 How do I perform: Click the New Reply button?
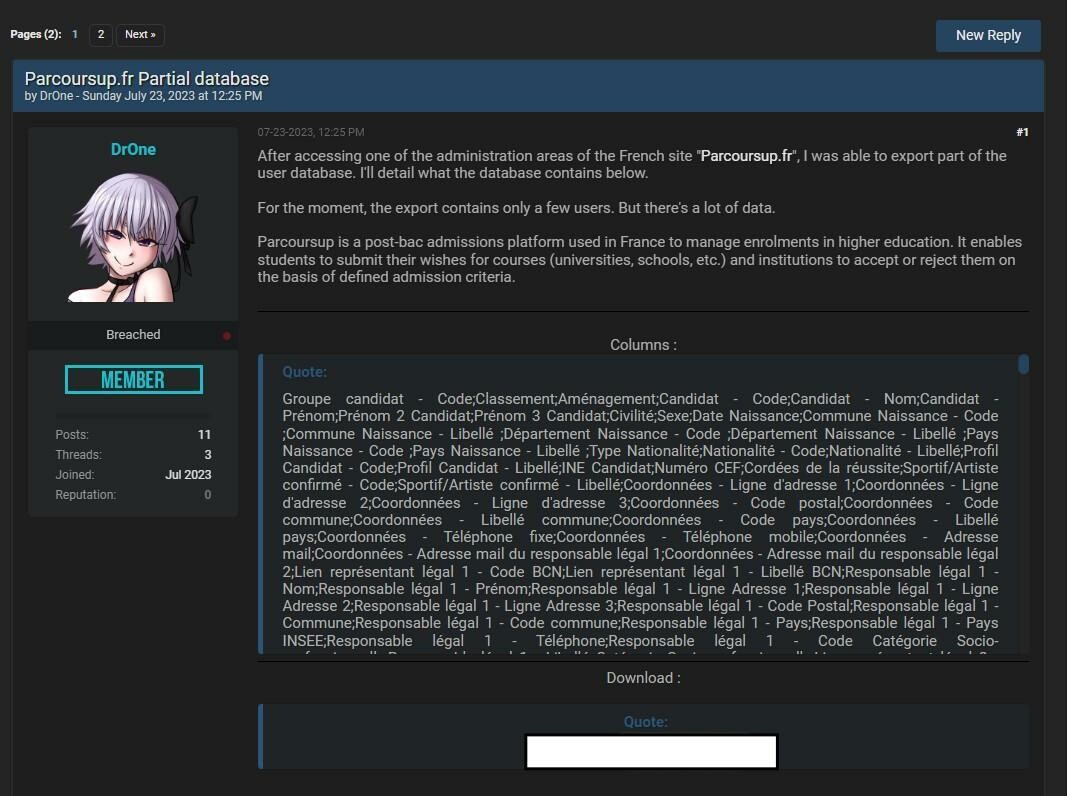point(987,35)
